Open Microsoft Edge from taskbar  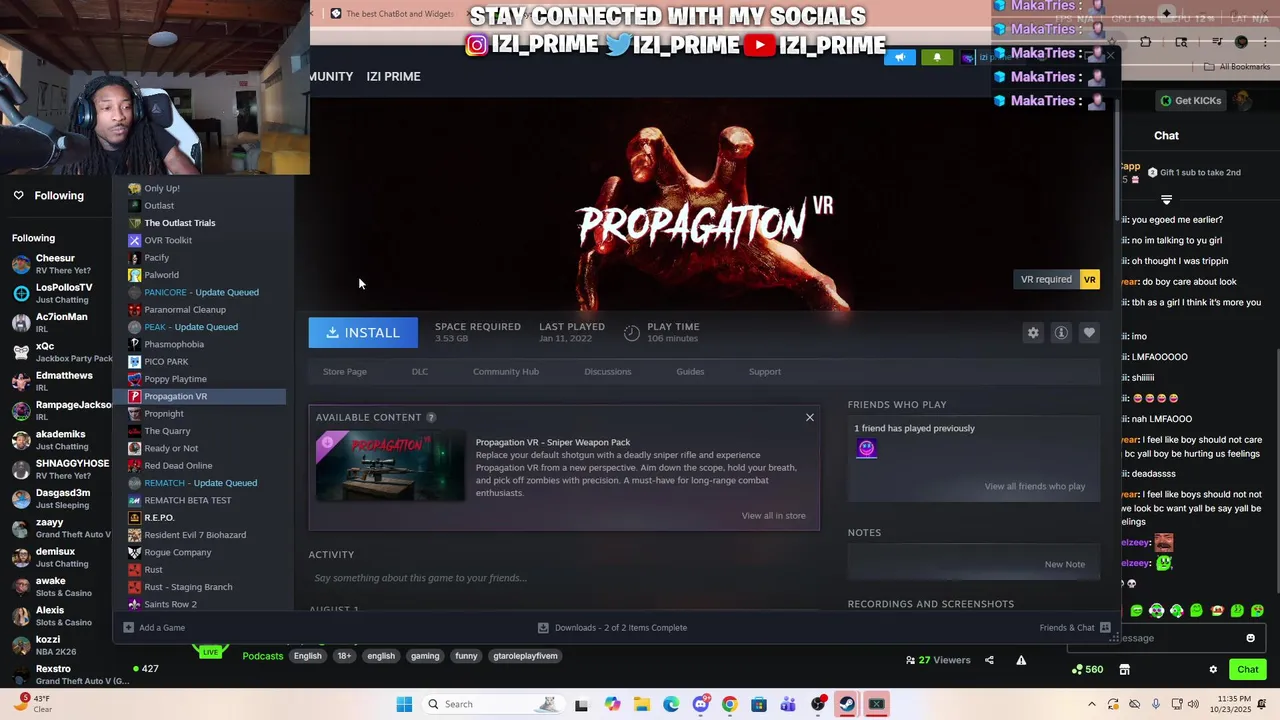(x=671, y=704)
